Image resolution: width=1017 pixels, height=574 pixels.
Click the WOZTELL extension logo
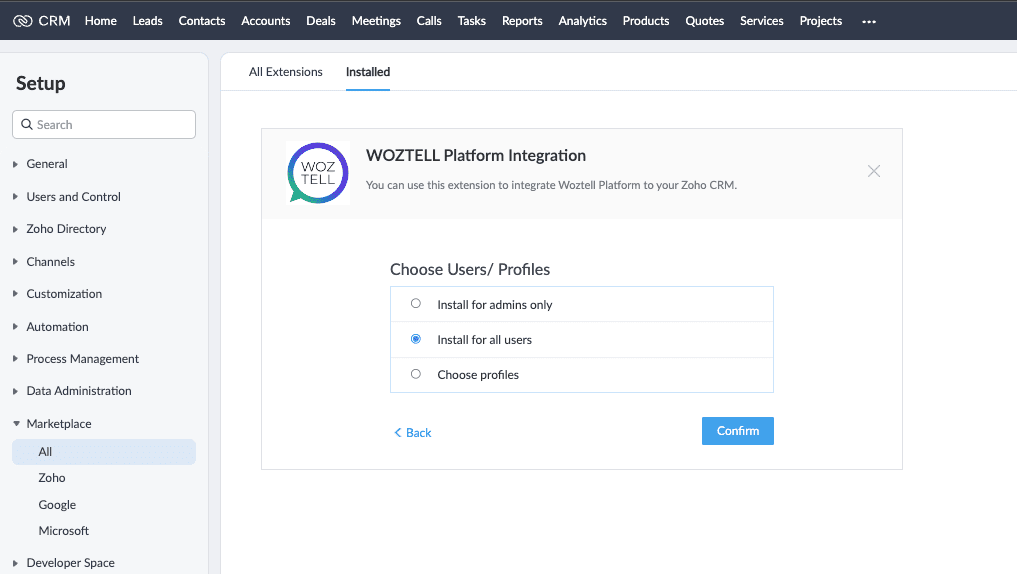pos(318,173)
